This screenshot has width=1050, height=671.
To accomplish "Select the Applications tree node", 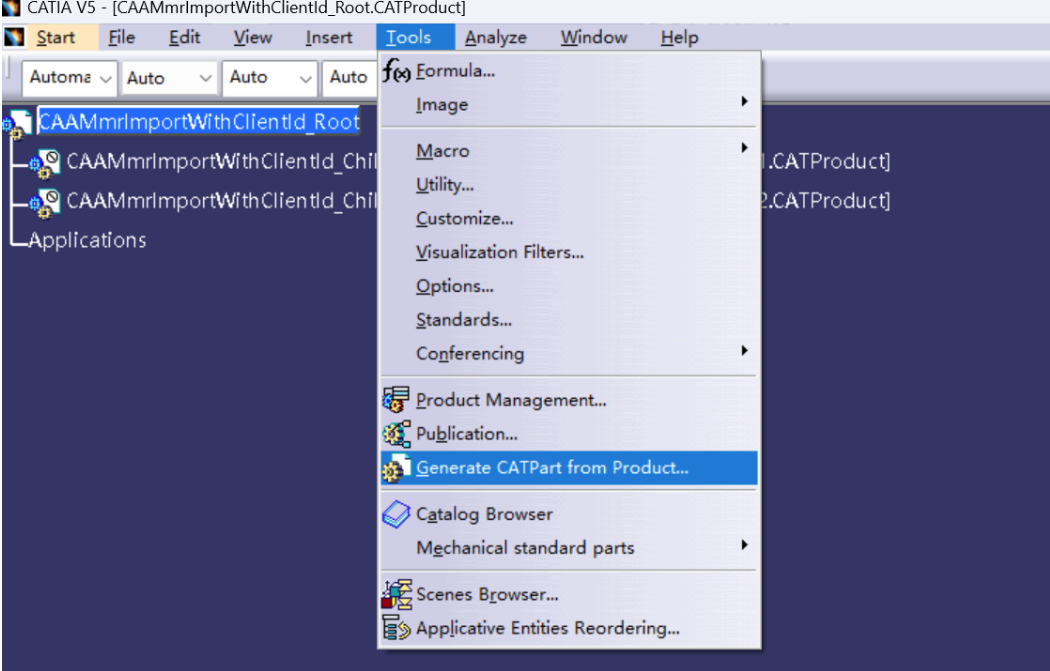I will [x=87, y=240].
